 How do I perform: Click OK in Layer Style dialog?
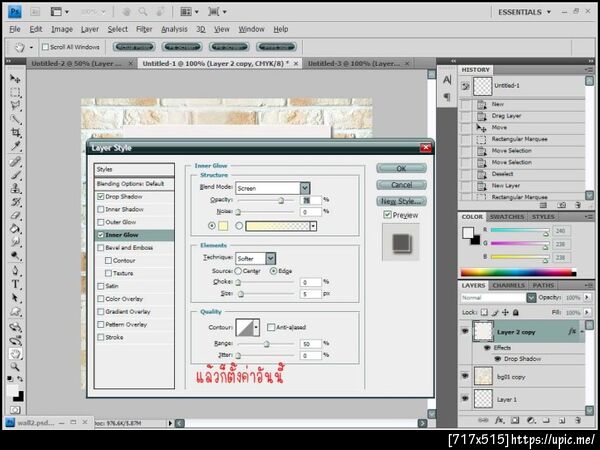pyautogui.click(x=401, y=168)
